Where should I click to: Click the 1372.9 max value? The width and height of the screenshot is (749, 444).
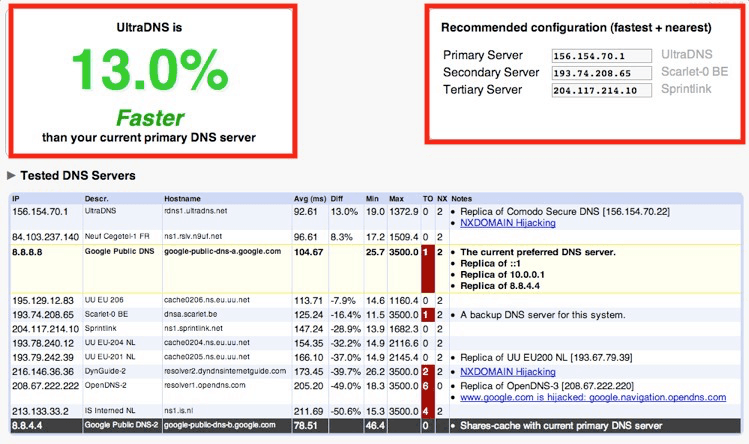[x=404, y=211]
